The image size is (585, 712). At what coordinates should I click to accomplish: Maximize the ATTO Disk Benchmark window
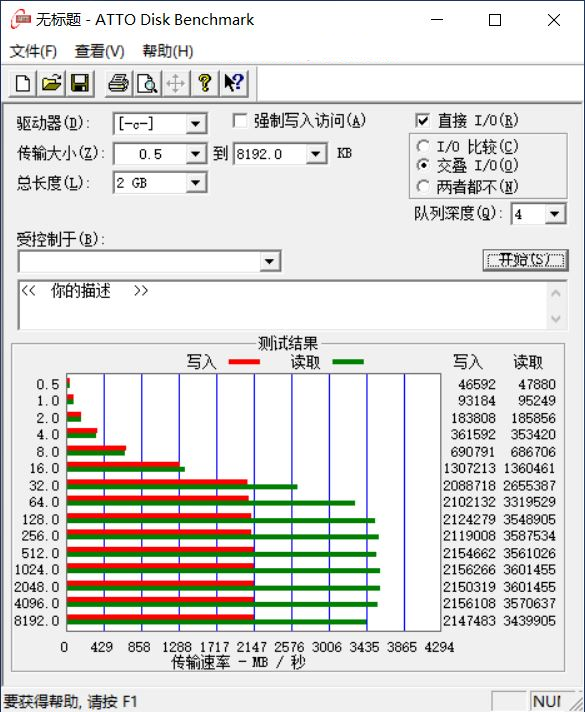click(x=495, y=20)
